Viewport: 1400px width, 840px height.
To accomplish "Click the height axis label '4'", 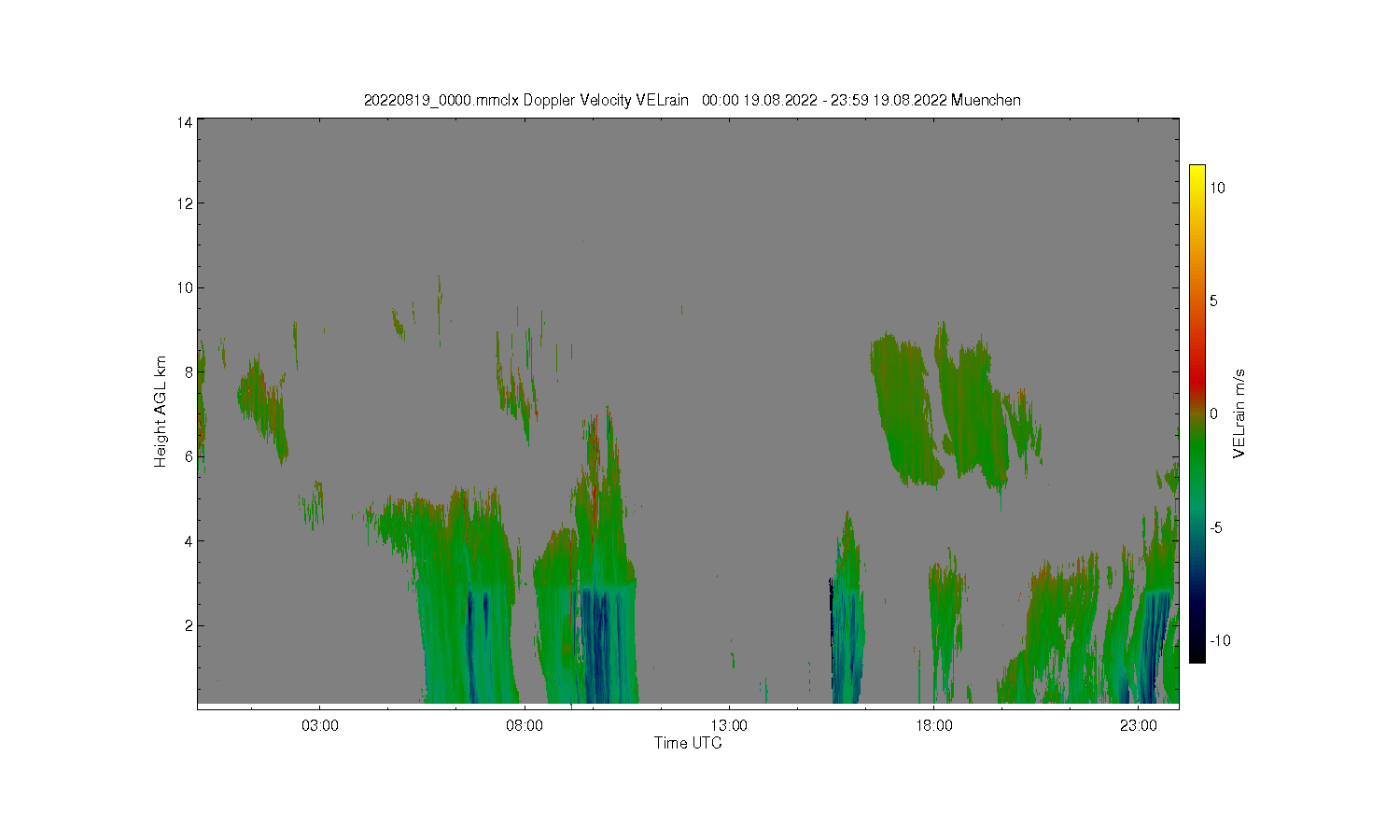I will tap(189, 541).
